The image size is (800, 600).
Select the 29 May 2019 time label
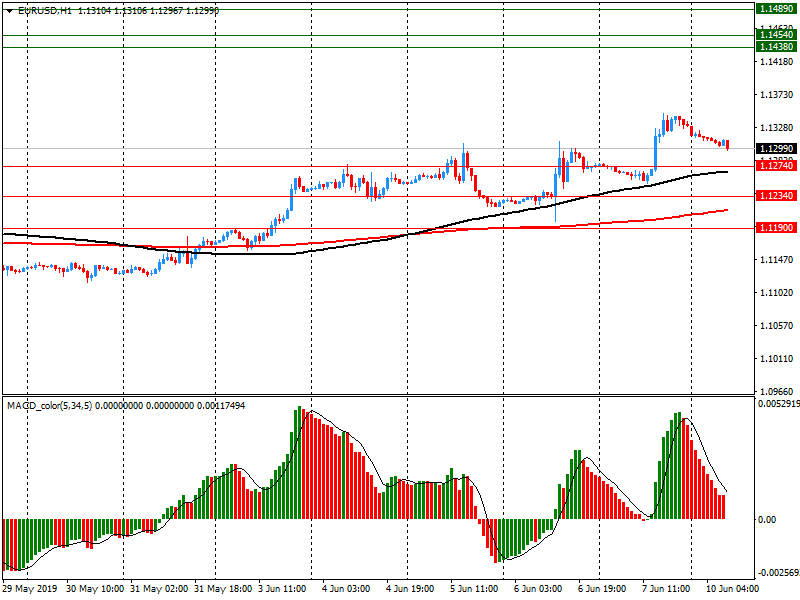coord(30,589)
